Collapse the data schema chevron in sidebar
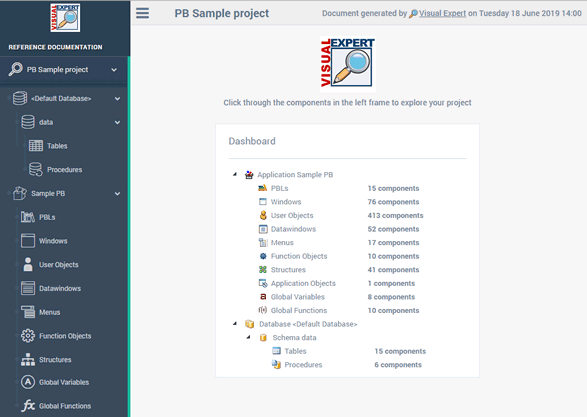This screenshot has height=417, width=587. [x=118, y=122]
